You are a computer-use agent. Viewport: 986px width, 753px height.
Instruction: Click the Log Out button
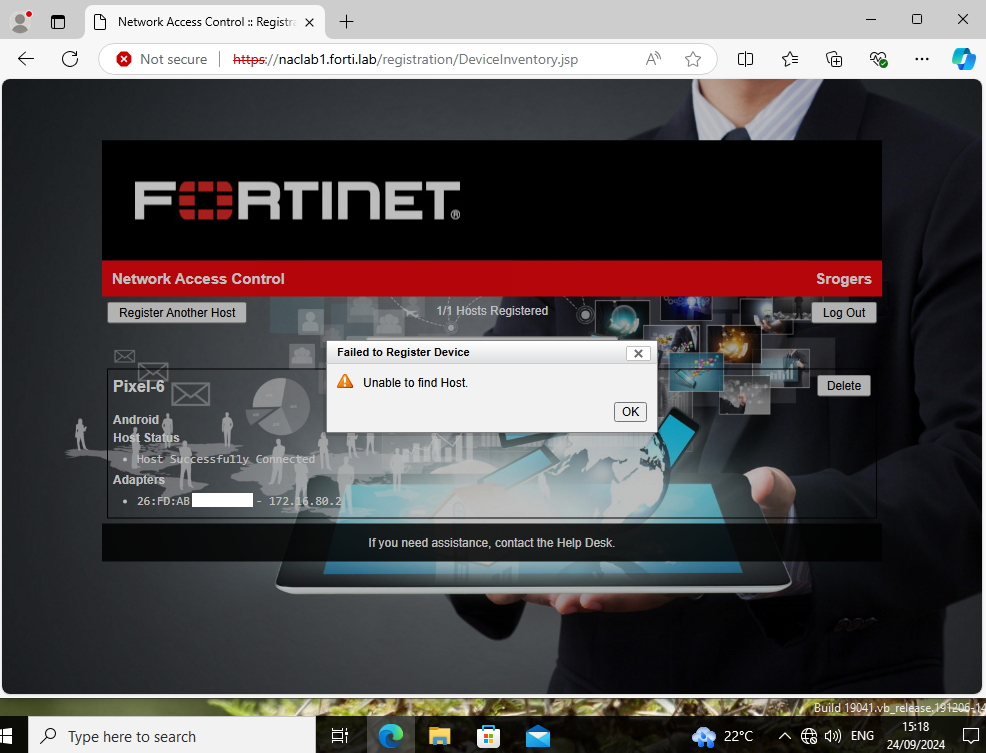click(x=844, y=313)
